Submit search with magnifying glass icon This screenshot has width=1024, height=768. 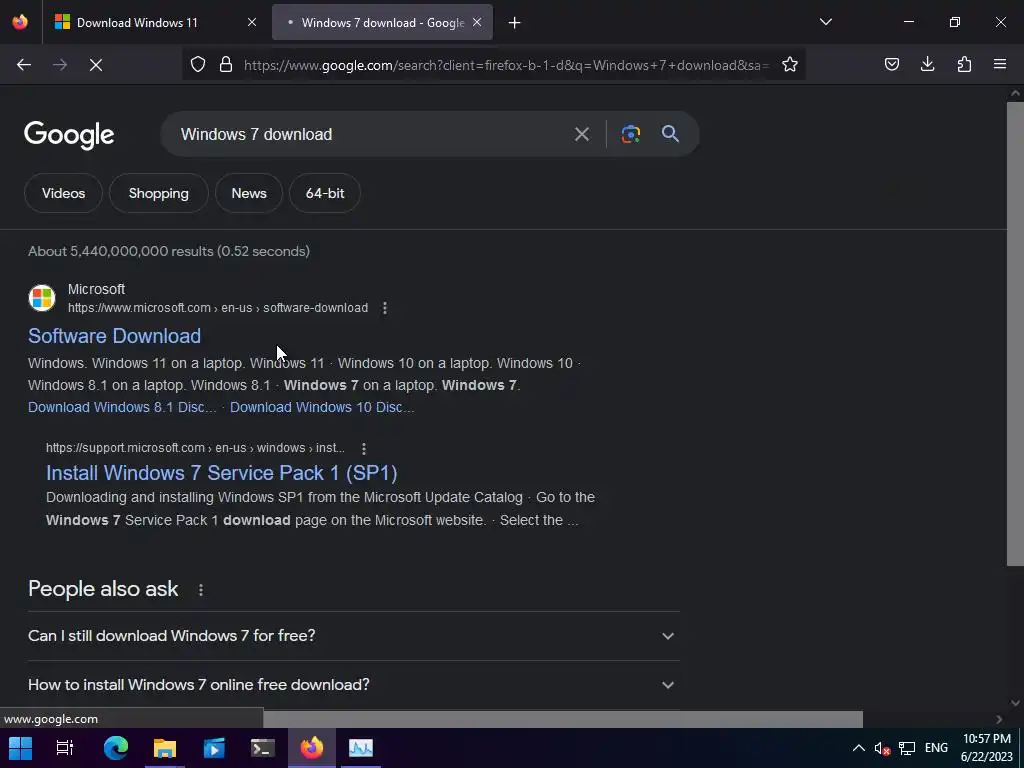(x=671, y=135)
